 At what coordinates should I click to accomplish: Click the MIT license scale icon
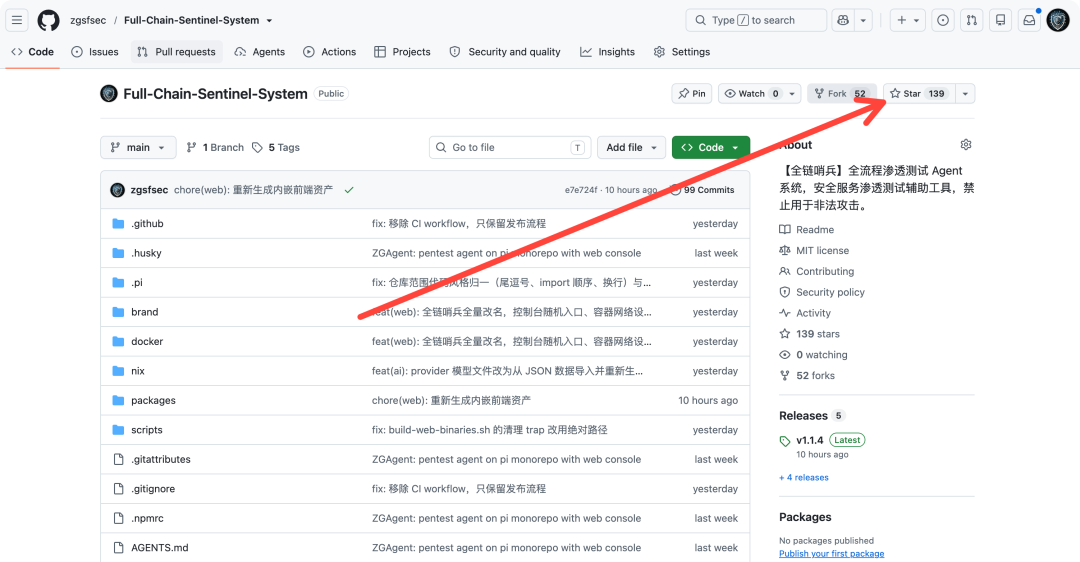tap(785, 251)
